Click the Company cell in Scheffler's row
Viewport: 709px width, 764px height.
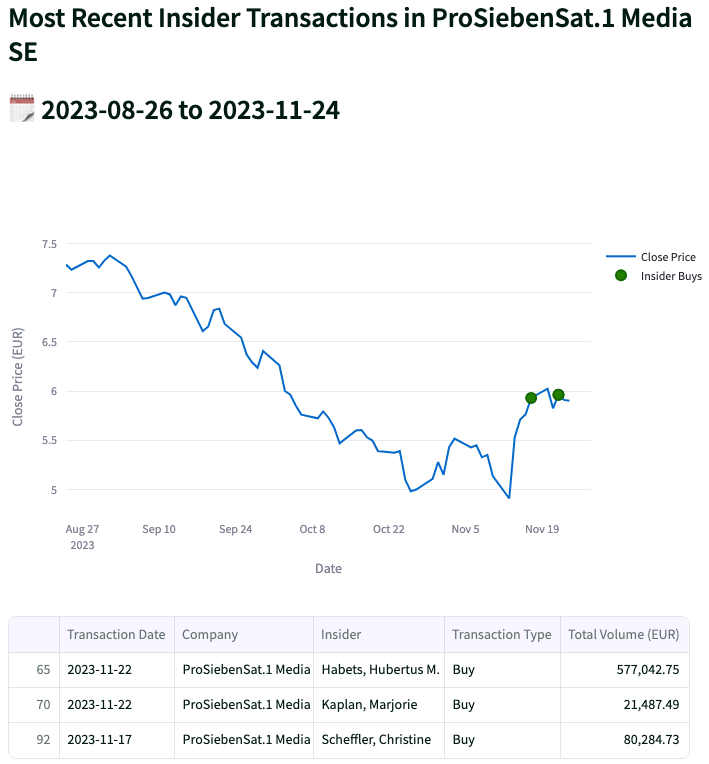[244, 740]
